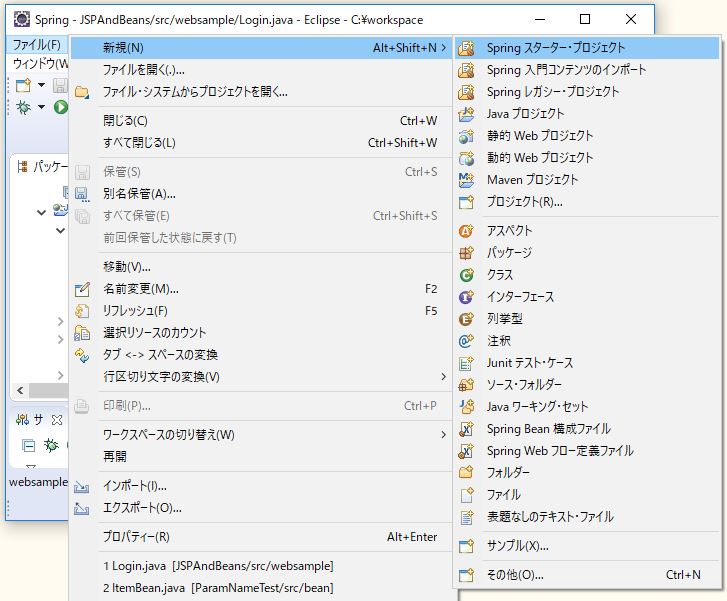The height and width of the screenshot is (601, 727).
Task: Click the エクスポート icon
Action: 82,508
